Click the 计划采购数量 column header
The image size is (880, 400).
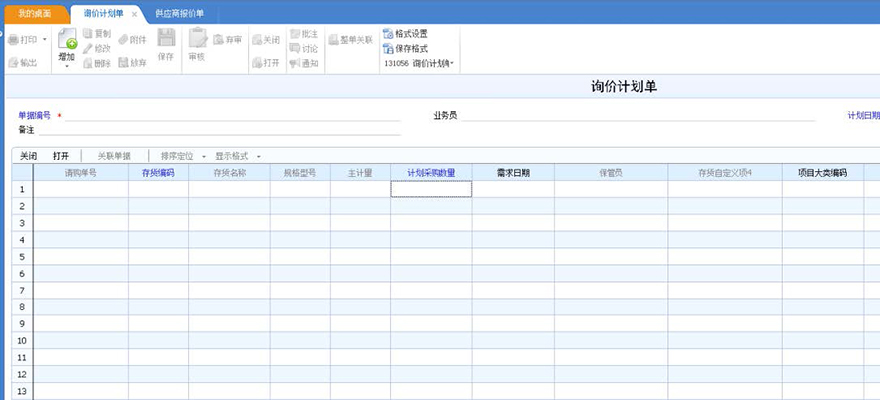coord(431,173)
